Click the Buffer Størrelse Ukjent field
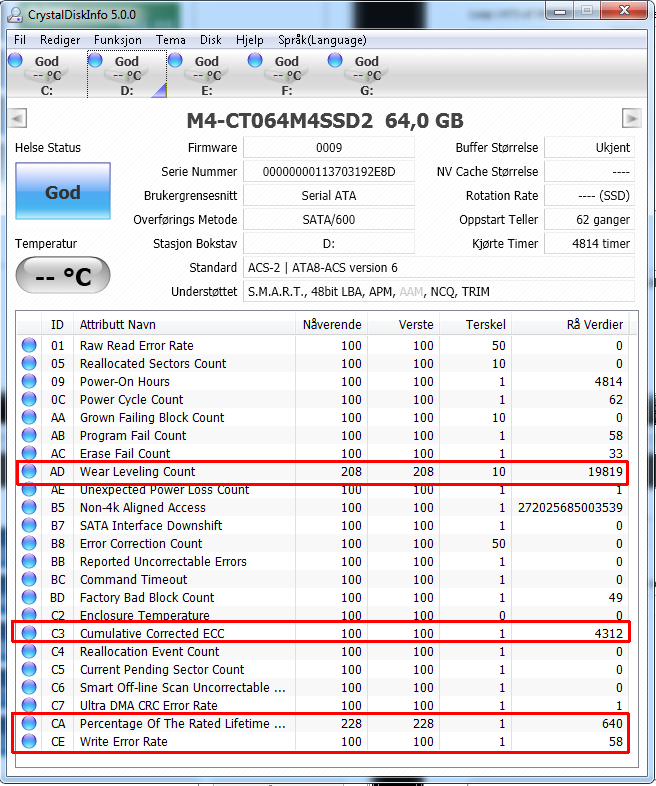The height and width of the screenshot is (786, 656). tap(589, 148)
